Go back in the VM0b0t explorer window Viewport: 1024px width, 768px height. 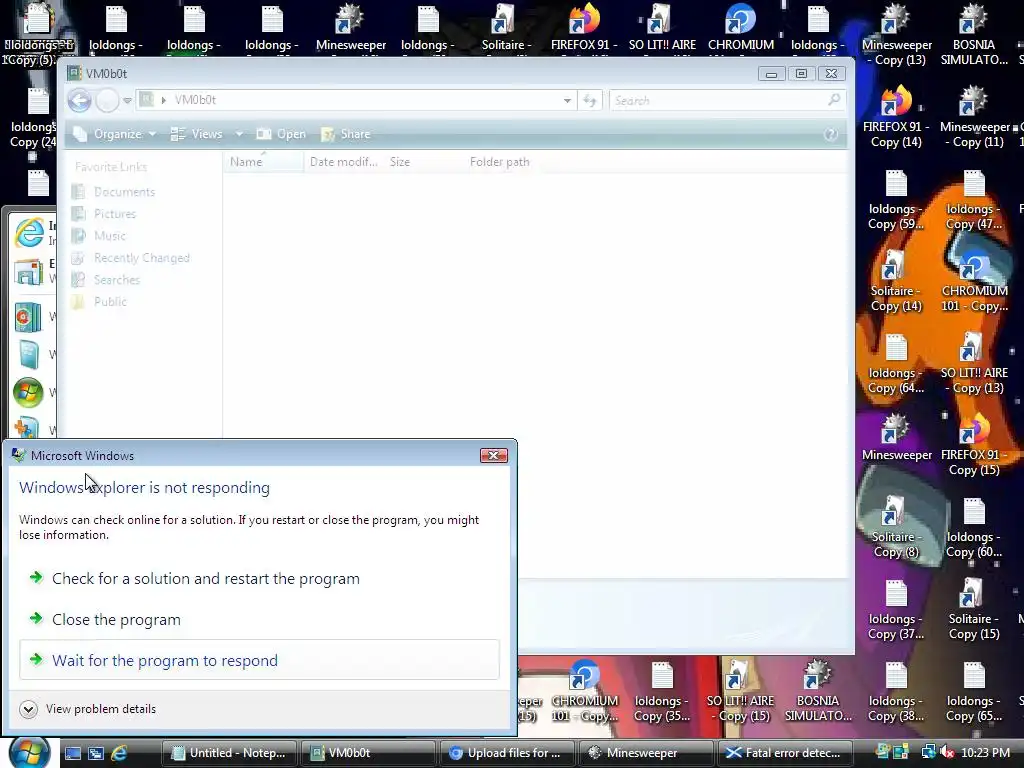80,101
